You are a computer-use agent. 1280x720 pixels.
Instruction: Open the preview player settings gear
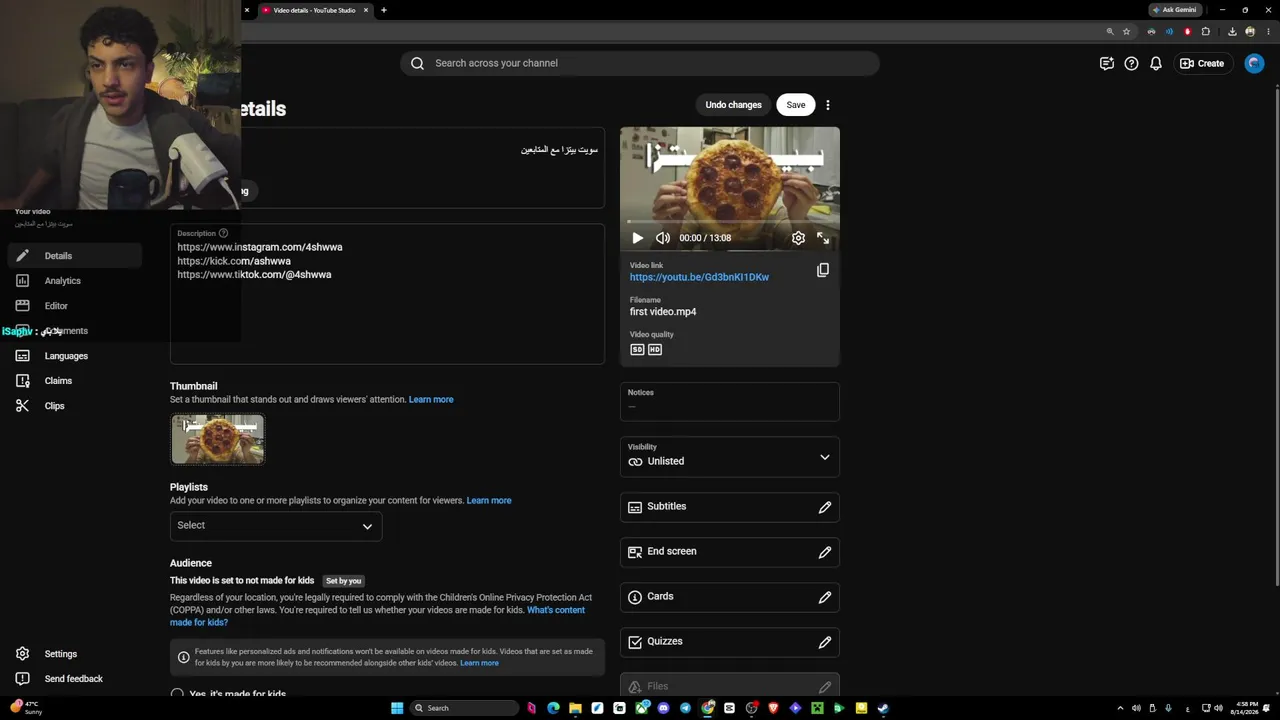point(798,238)
